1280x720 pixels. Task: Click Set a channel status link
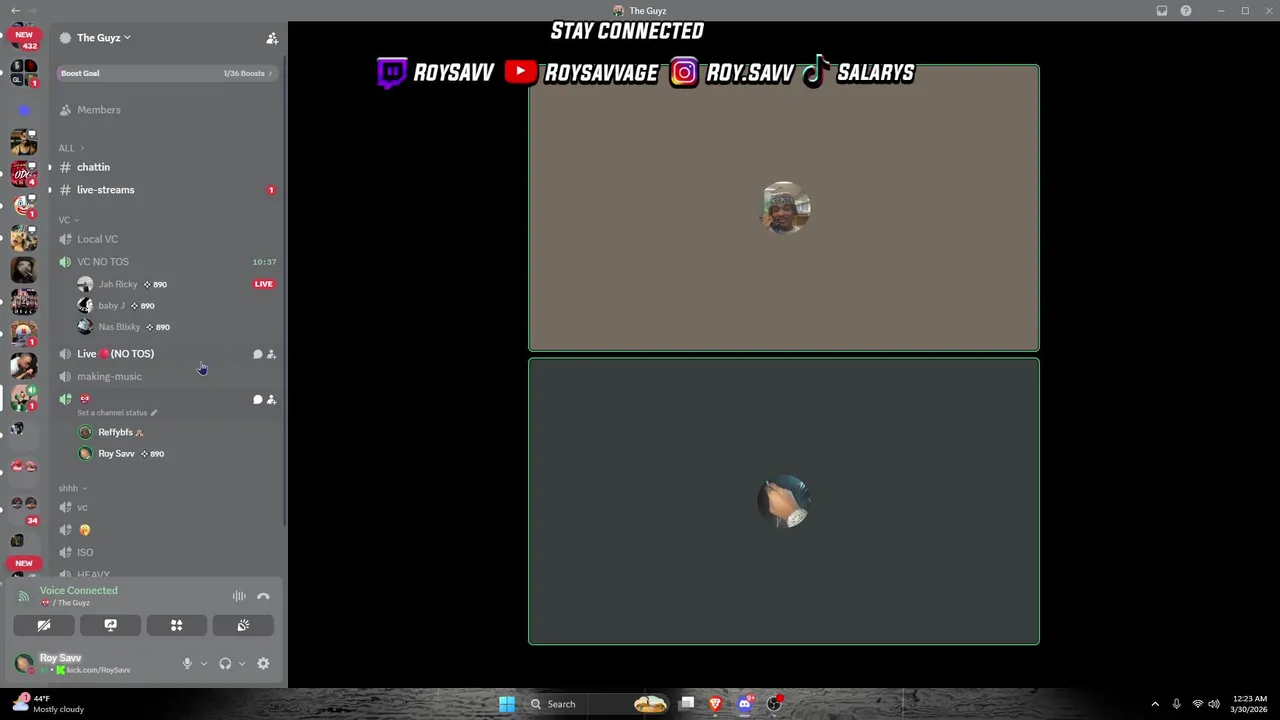pos(117,413)
